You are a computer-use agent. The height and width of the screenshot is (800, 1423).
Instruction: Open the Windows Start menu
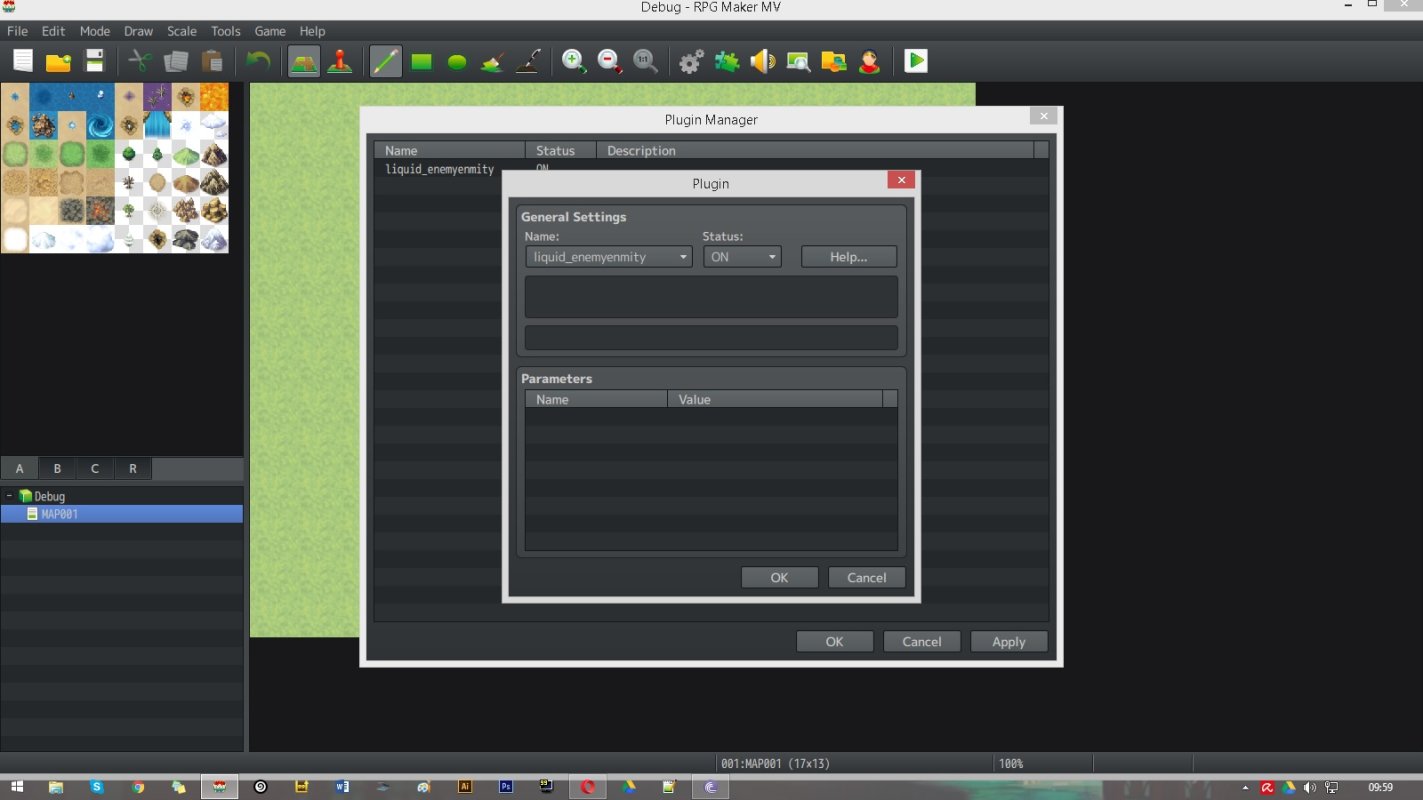17,787
